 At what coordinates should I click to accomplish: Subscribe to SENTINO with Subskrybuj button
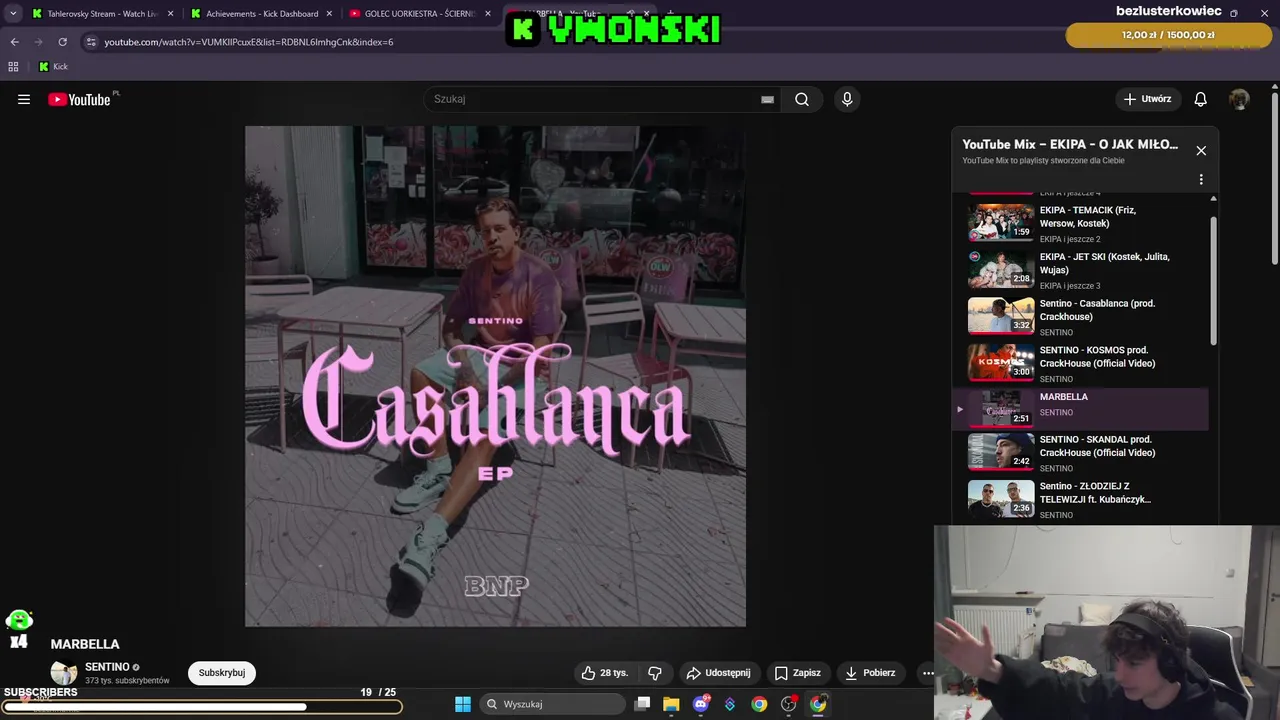(222, 673)
